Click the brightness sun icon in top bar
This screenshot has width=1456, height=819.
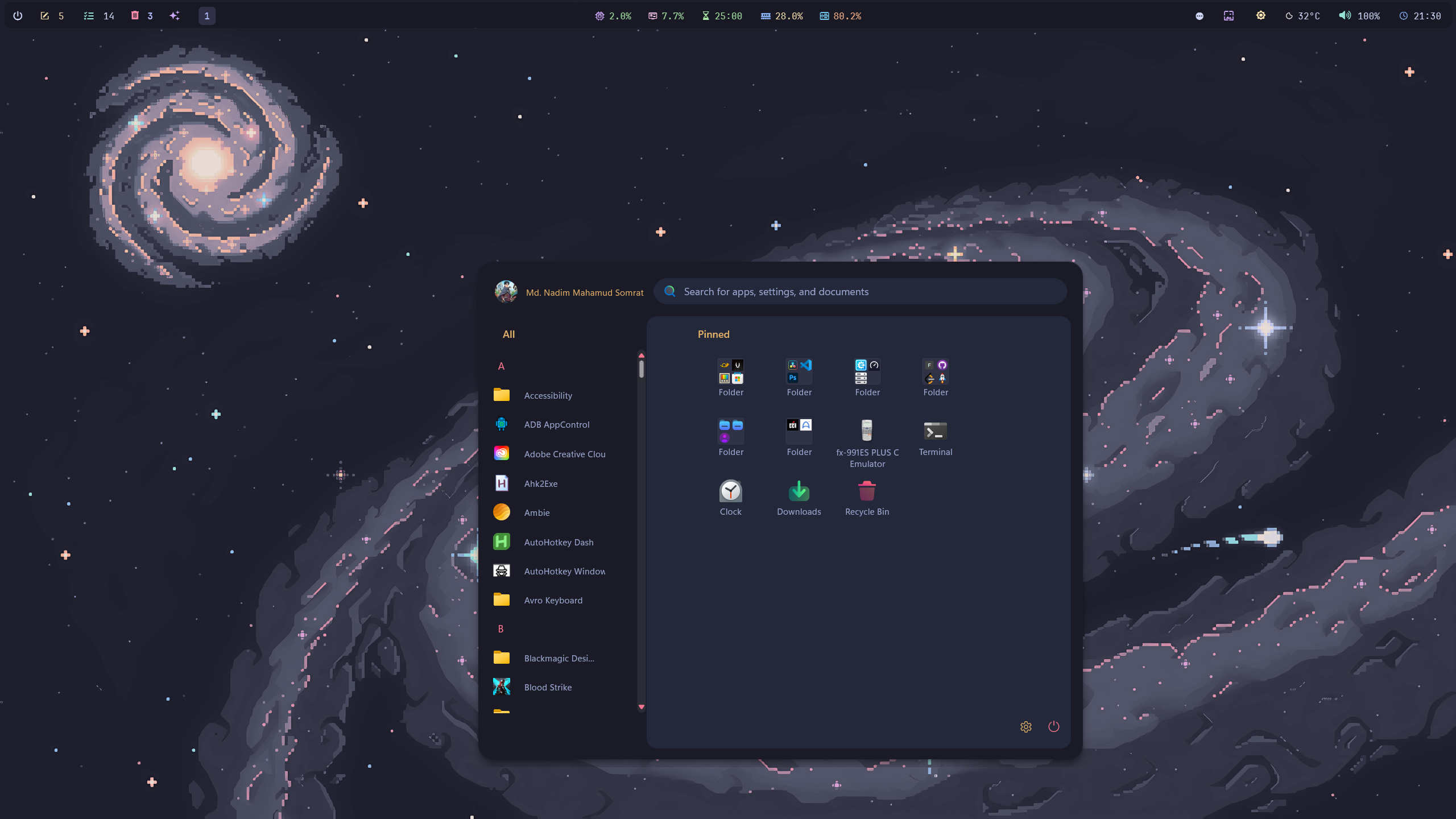click(1261, 16)
